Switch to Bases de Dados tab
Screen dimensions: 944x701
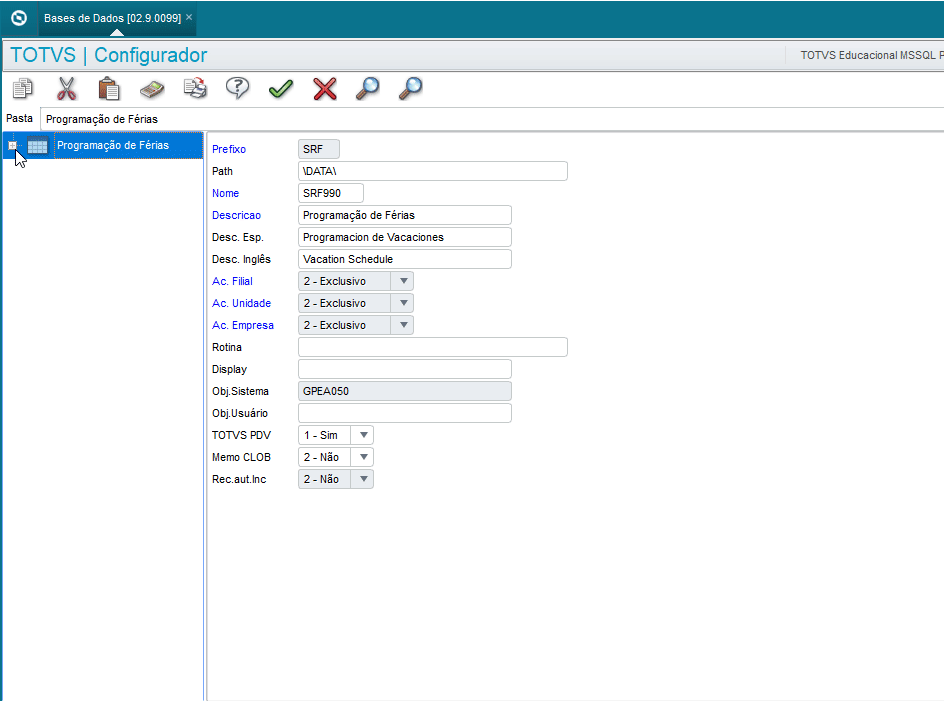tap(112, 18)
